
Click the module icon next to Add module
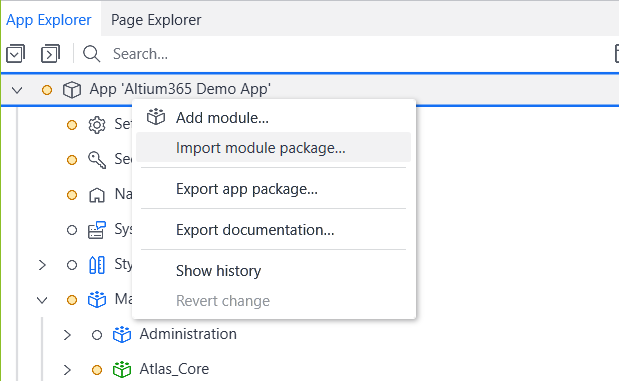[156, 117]
